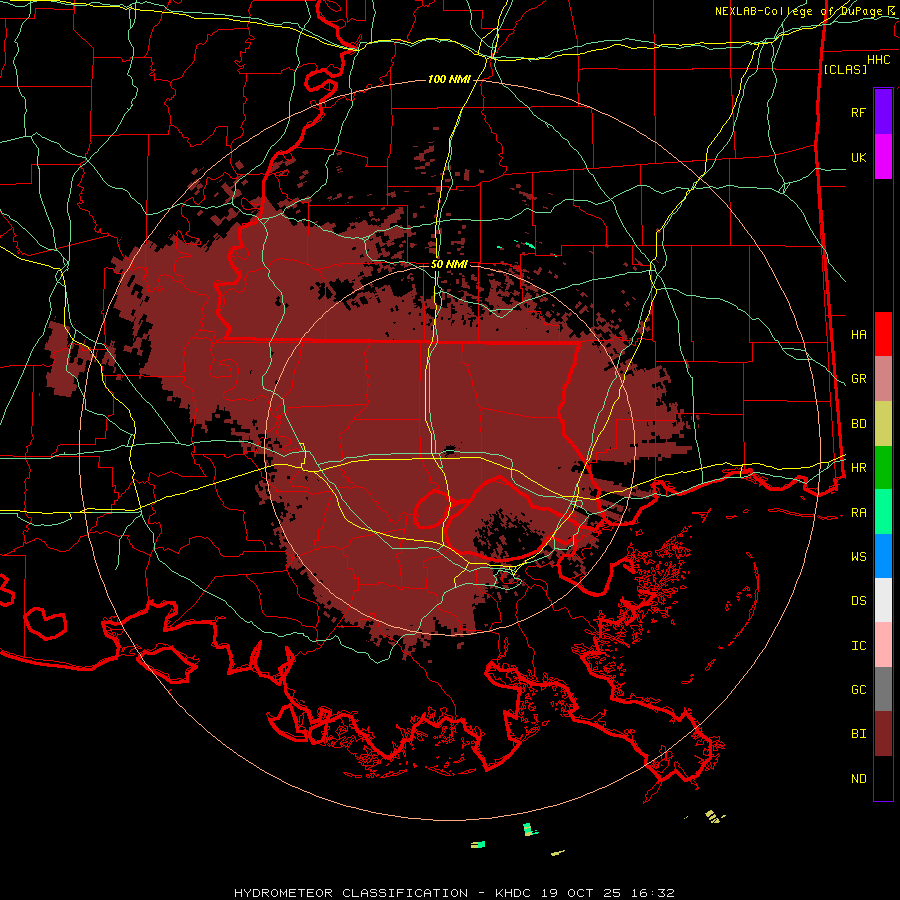Click the purple RF legend color swatch

point(883,112)
